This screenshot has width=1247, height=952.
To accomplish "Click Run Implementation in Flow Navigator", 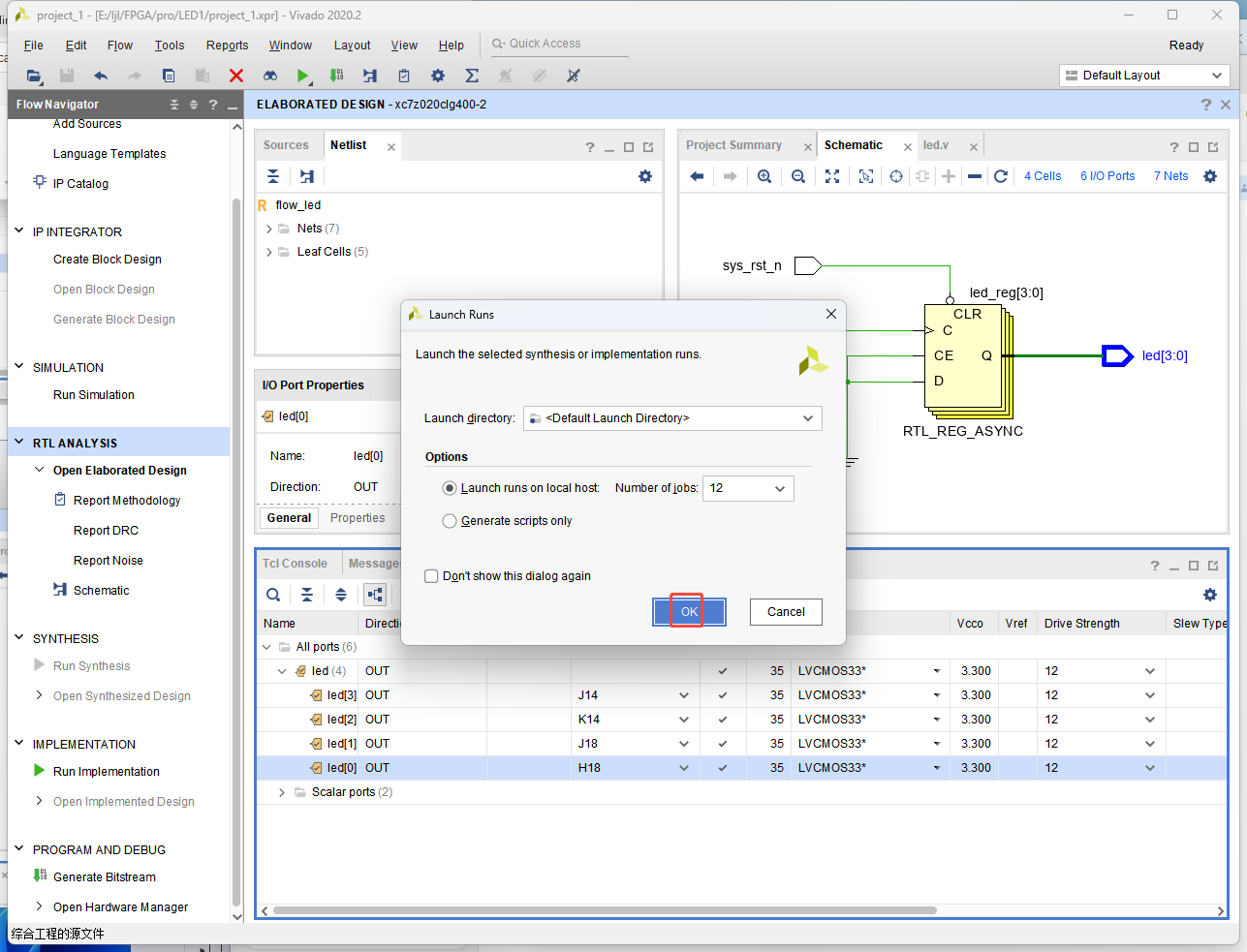I will (107, 772).
